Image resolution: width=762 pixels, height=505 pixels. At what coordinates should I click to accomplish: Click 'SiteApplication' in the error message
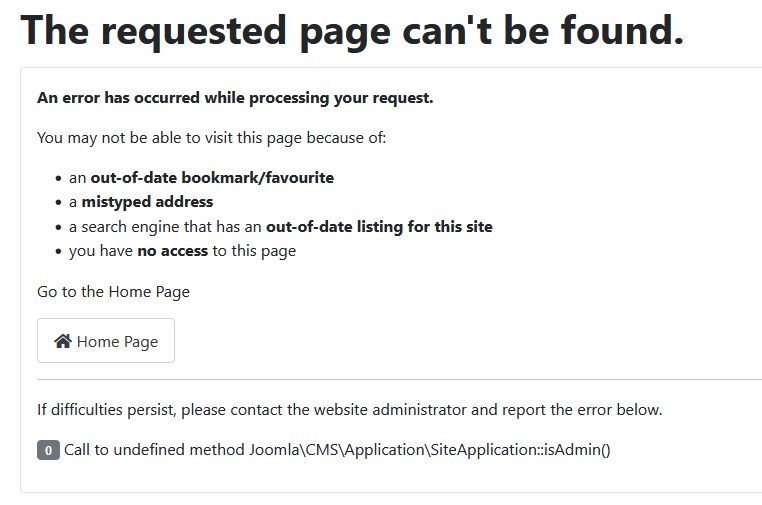point(483,450)
